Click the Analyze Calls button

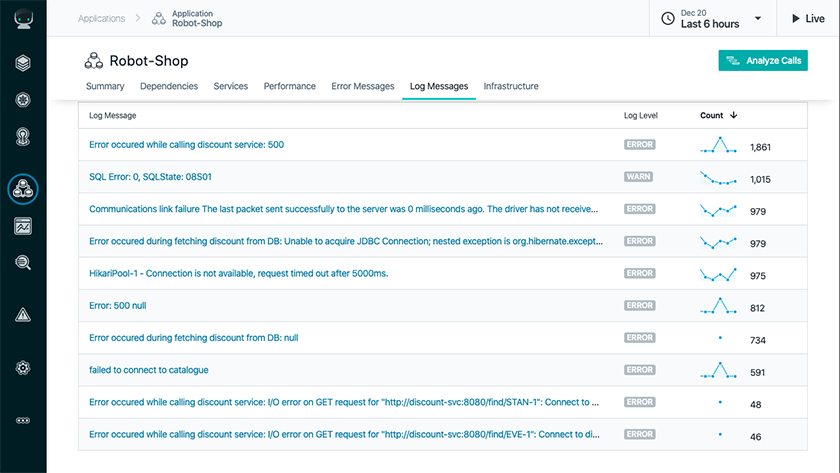(x=763, y=61)
